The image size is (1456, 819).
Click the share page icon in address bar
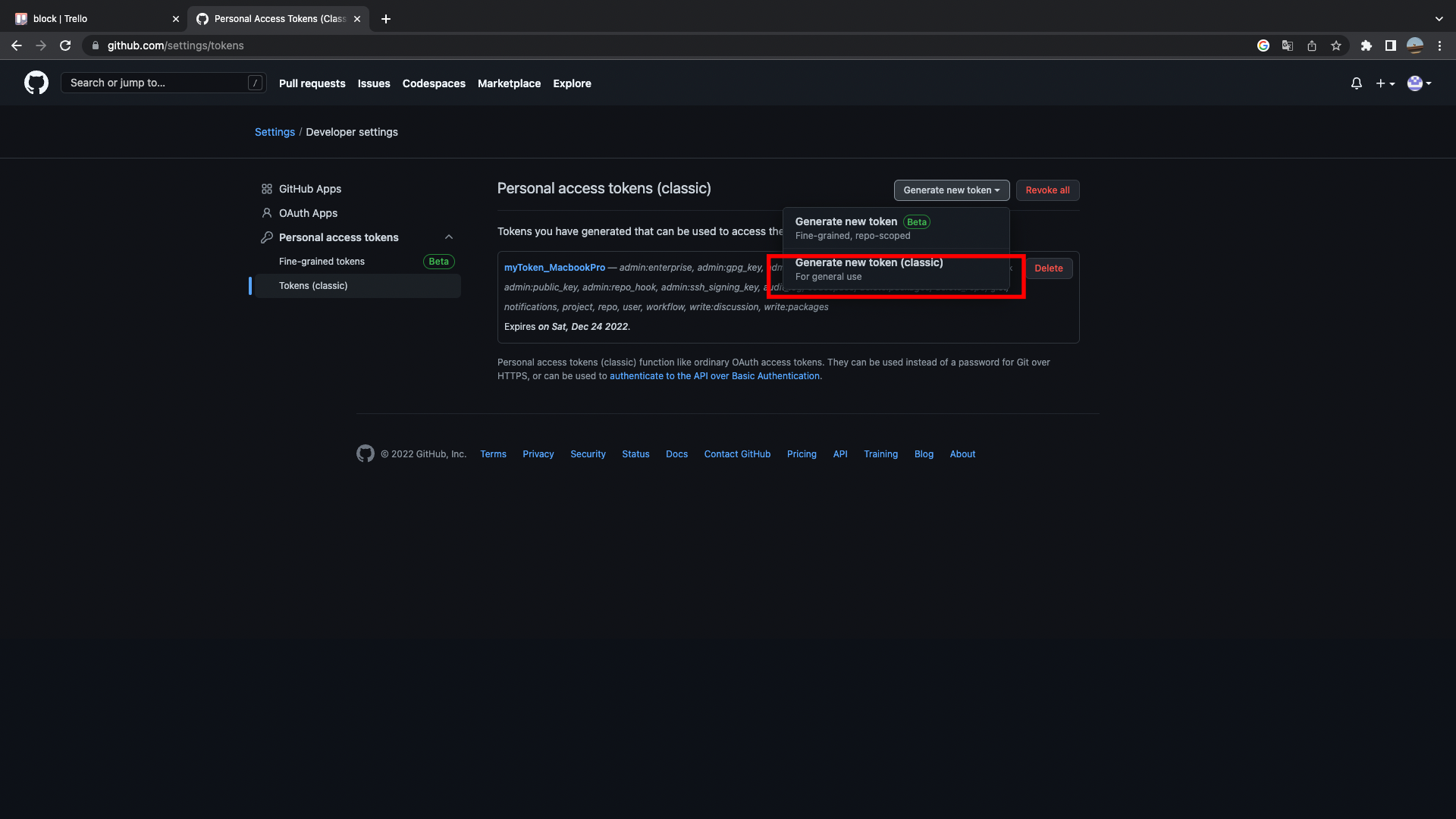(1312, 45)
